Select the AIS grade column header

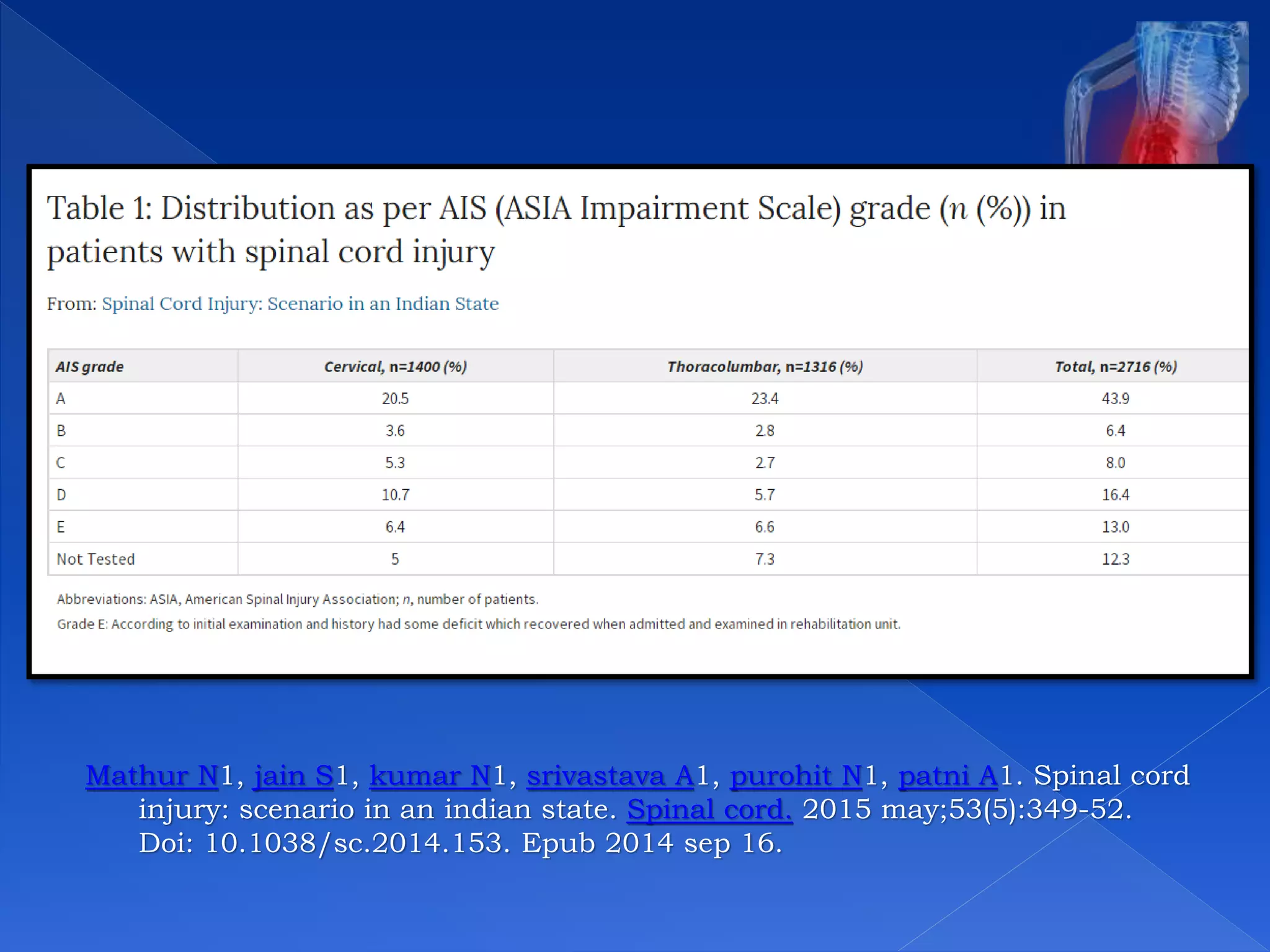(90, 367)
